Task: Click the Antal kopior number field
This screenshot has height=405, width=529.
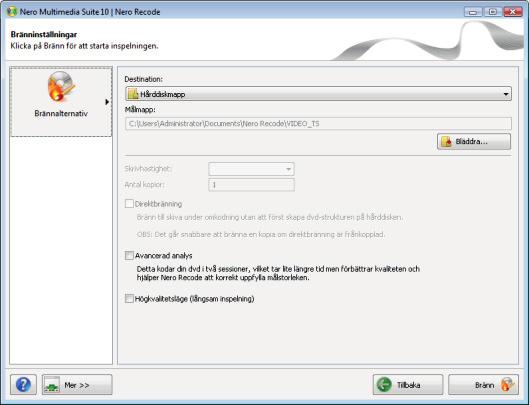Action: pyautogui.click(x=251, y=185)
